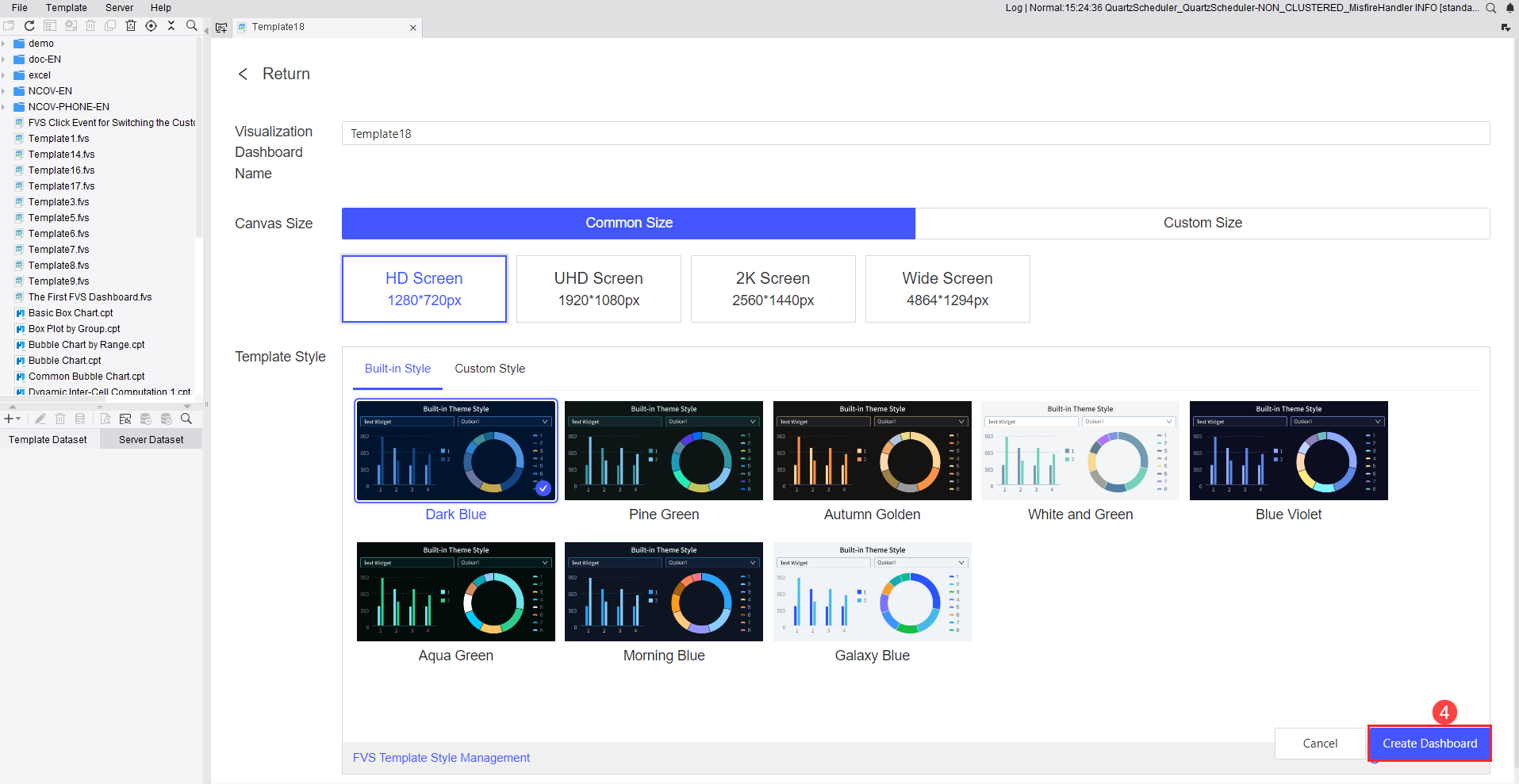Switch to the Server Dataset tab

coord(151,440)
